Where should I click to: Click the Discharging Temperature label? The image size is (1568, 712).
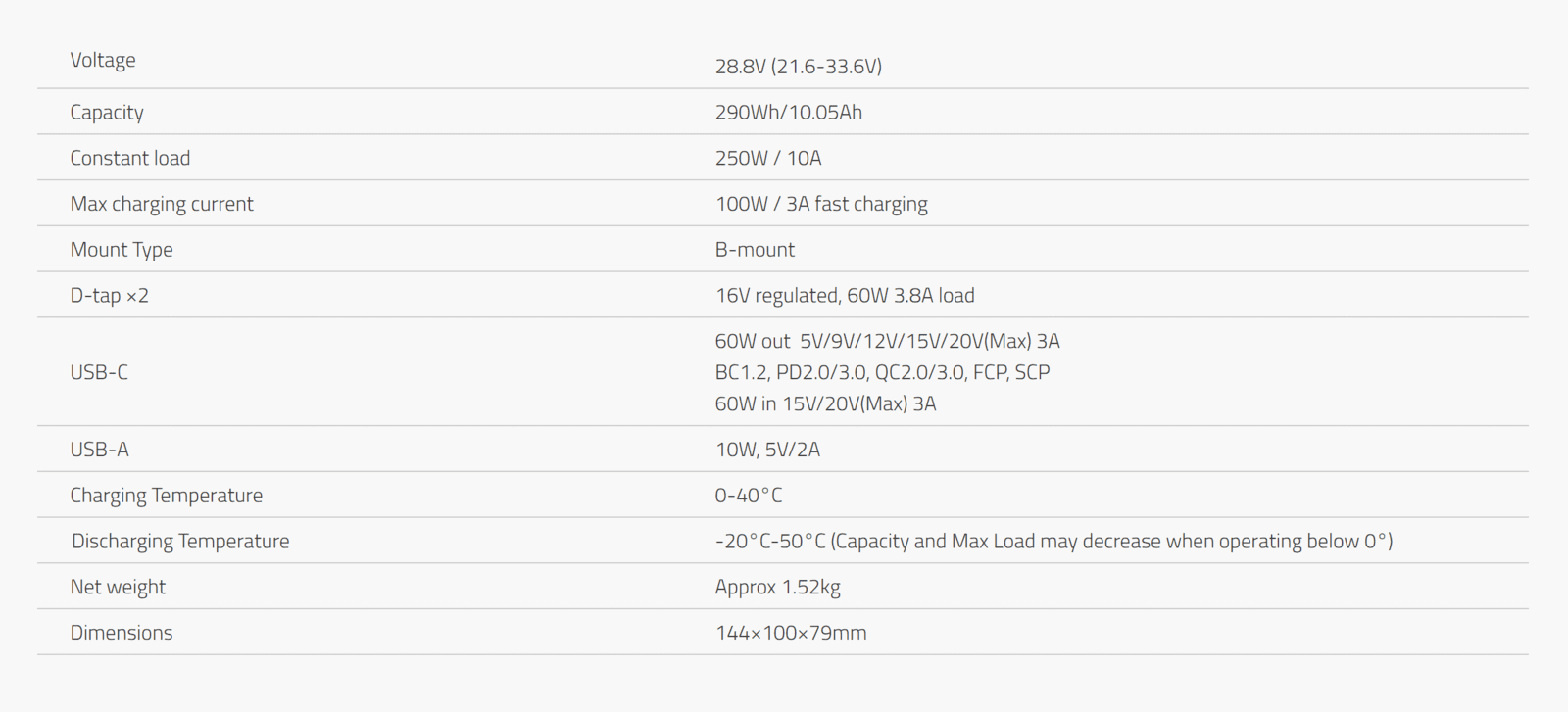point(180,542)
